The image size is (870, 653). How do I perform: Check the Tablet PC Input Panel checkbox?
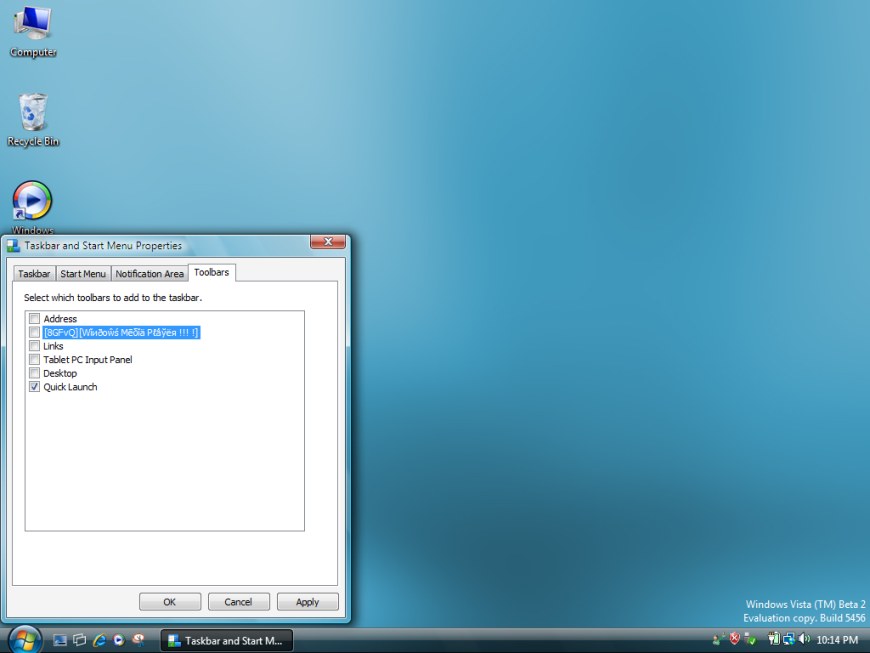(x=34, y=360)
